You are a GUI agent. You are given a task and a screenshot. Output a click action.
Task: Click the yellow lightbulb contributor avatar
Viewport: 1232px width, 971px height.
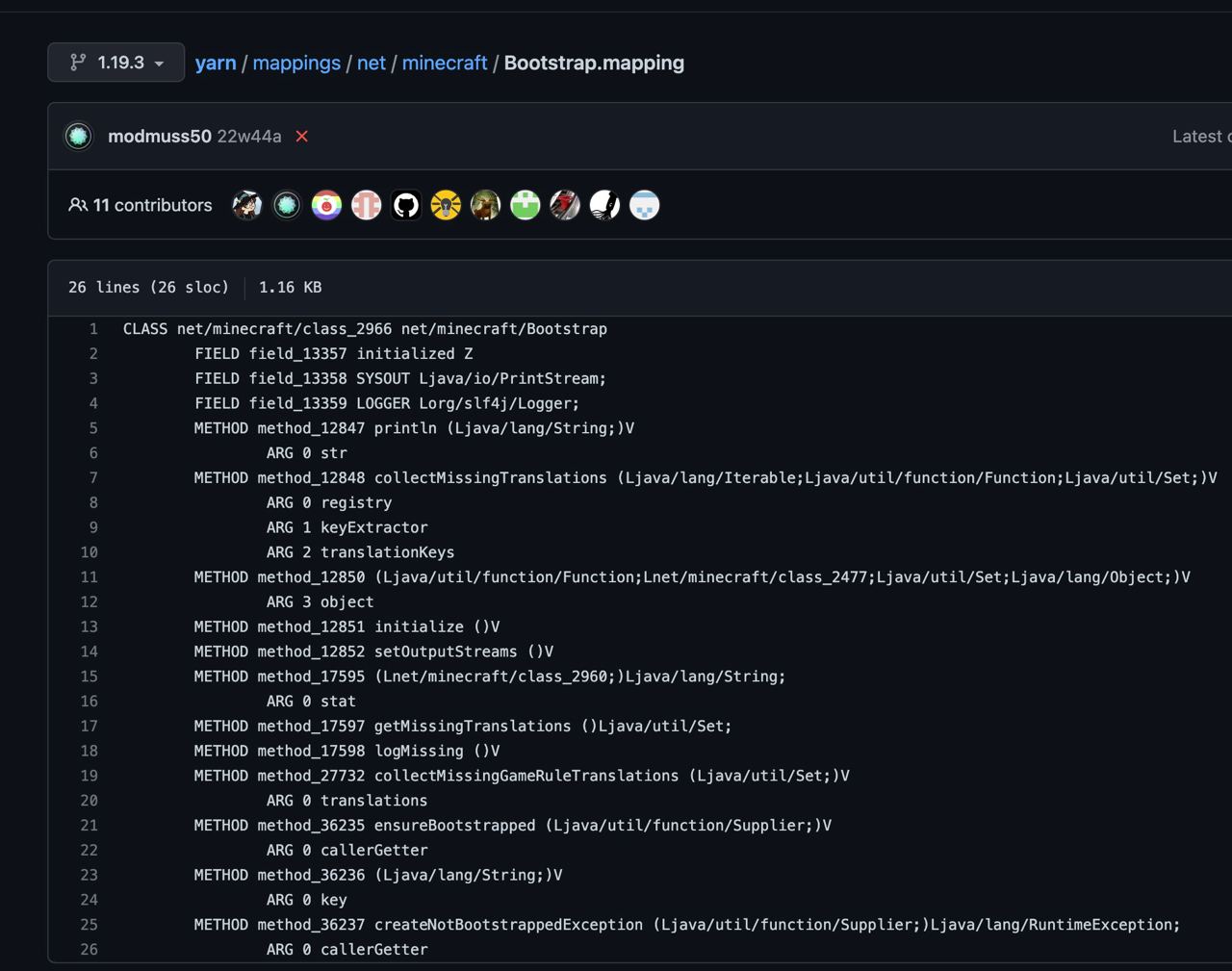click(x=446, y=205)
